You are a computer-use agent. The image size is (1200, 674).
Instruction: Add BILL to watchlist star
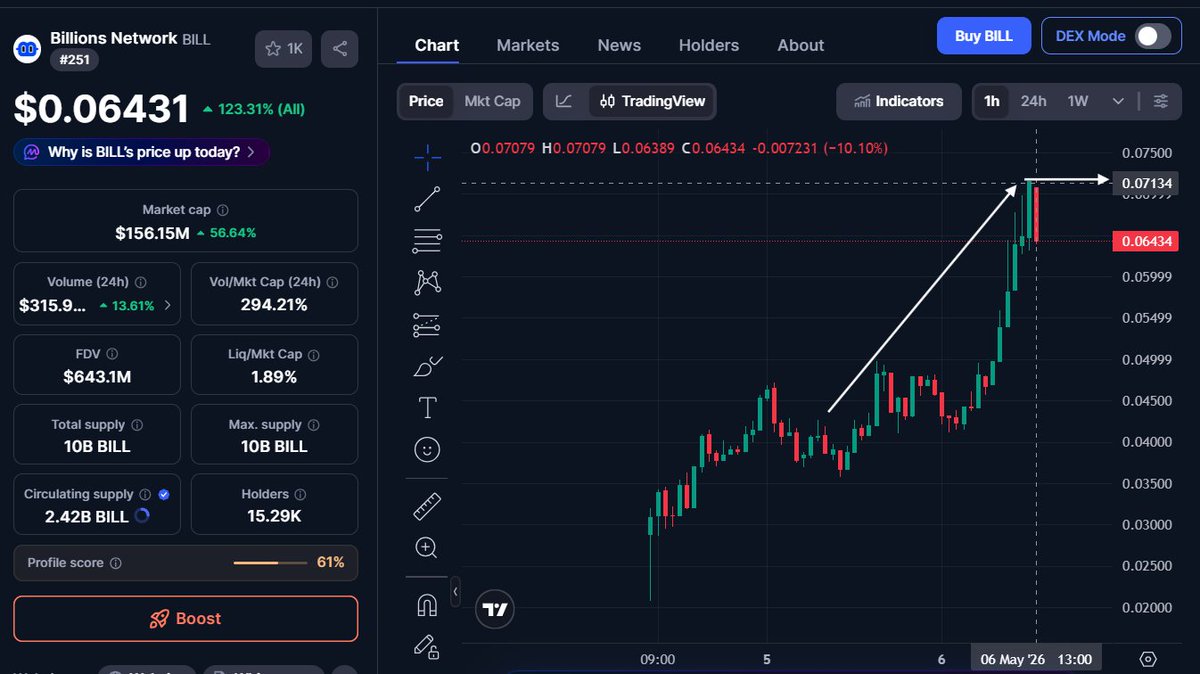pos(284,48)
